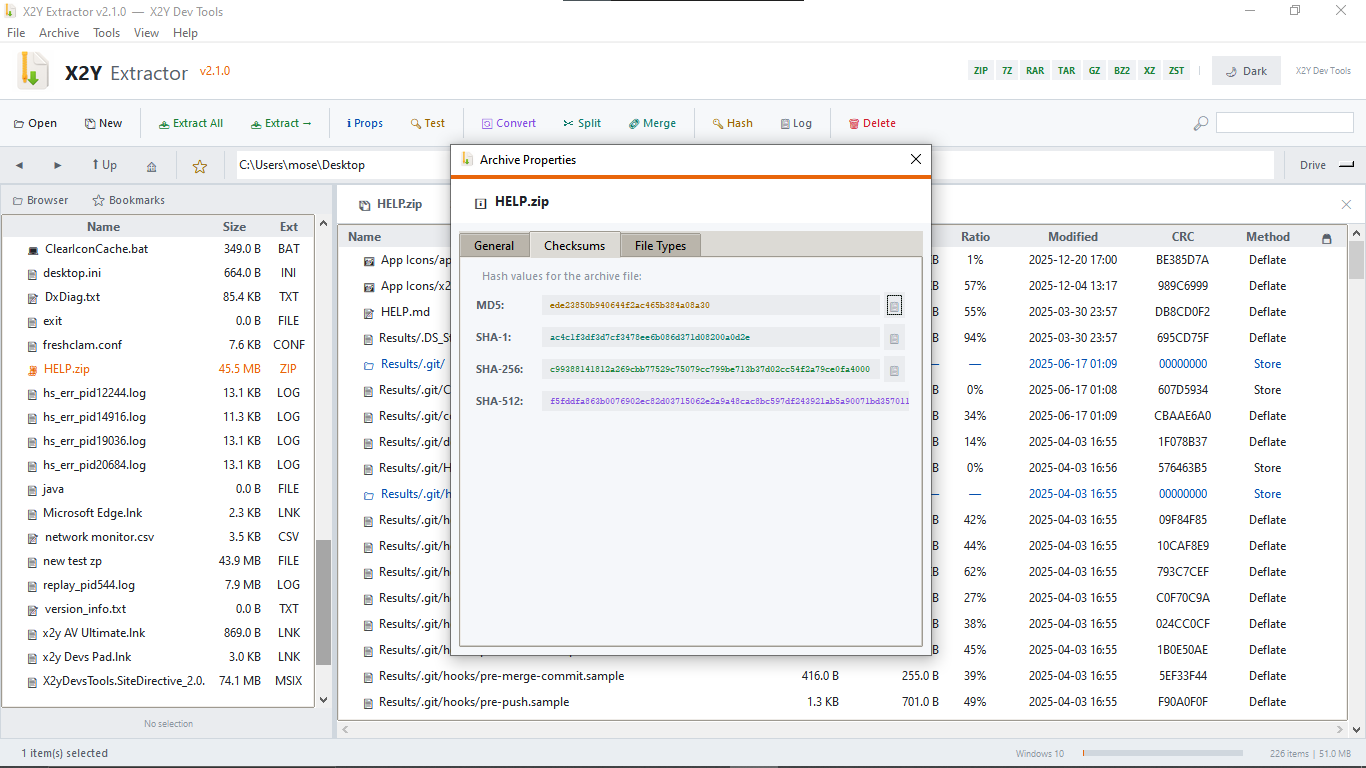The height and width of the screenshot is (768, 1366).
Task: Open the View menu
Action: (146, 33)
